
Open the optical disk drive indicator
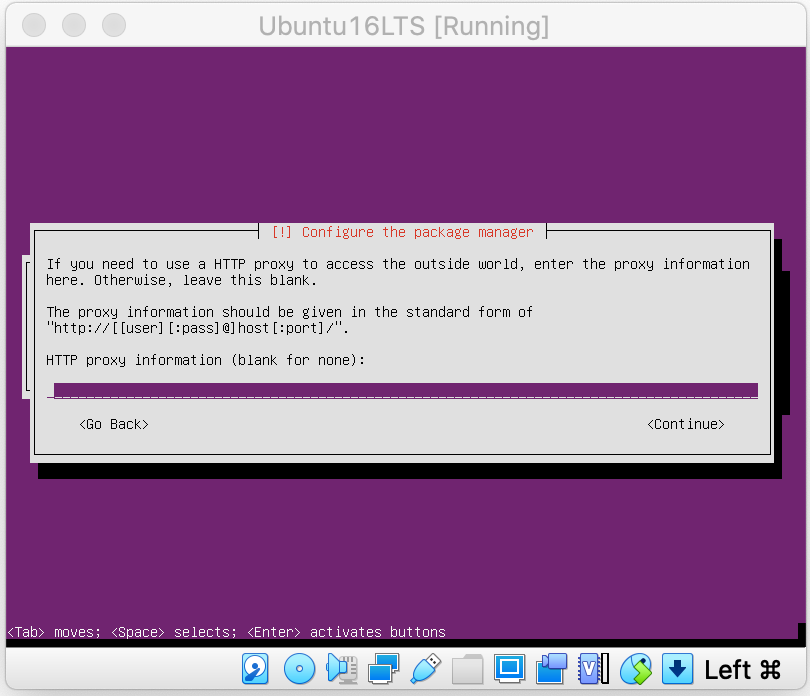point(299,668)
